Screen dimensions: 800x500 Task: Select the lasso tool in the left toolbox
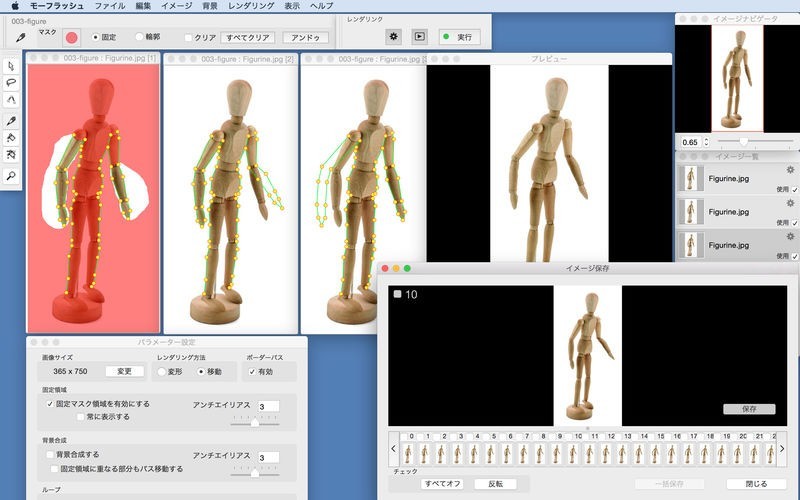click(11, 83)
